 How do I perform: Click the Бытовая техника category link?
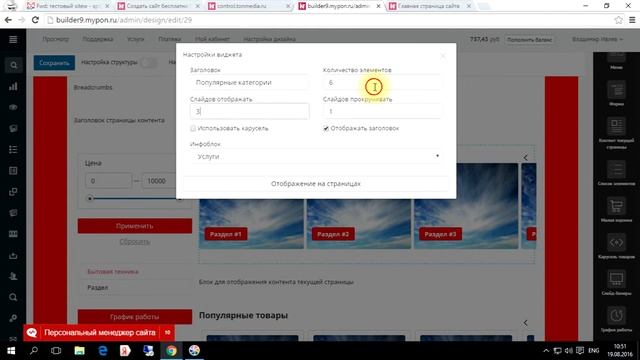[x=113, y=271]
